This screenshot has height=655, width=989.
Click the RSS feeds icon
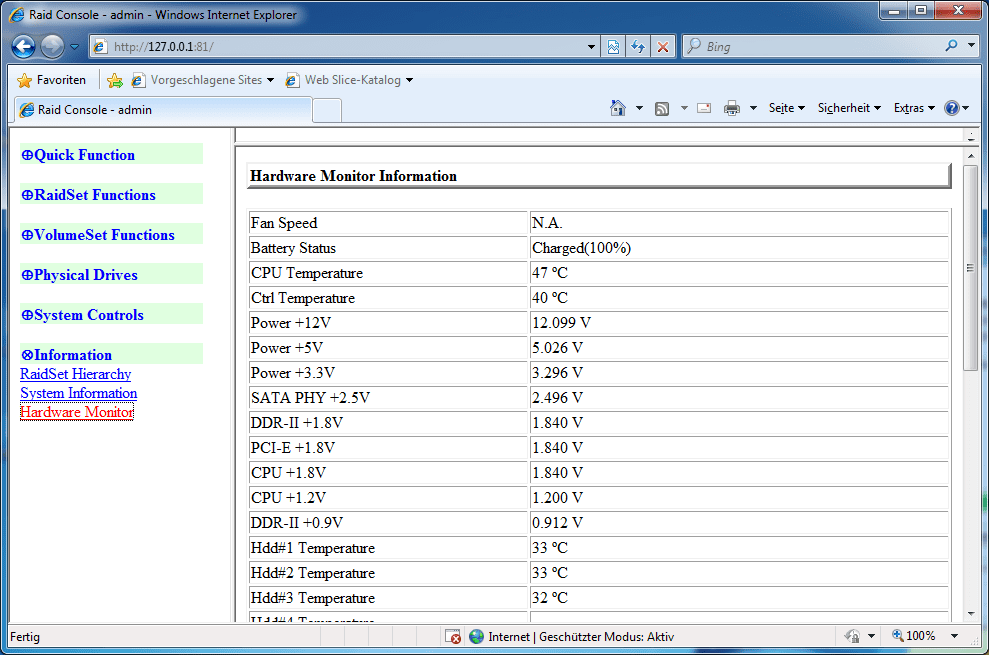tap(662, 109)
